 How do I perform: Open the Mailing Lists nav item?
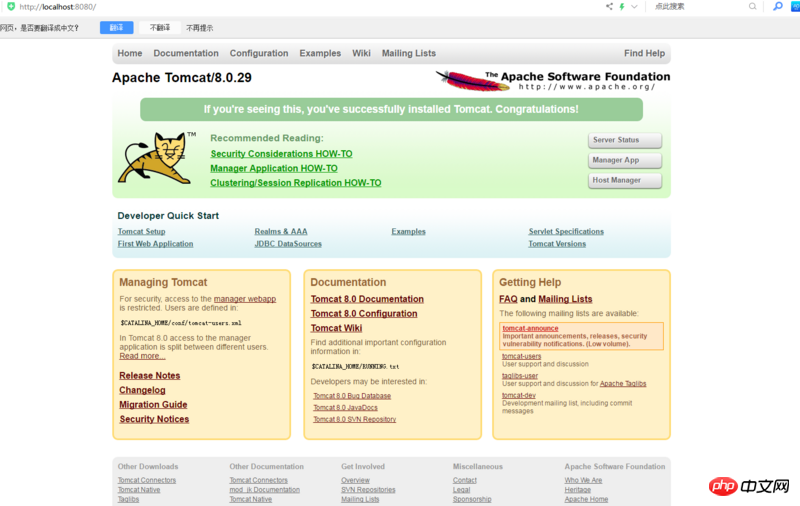point(409,53)
